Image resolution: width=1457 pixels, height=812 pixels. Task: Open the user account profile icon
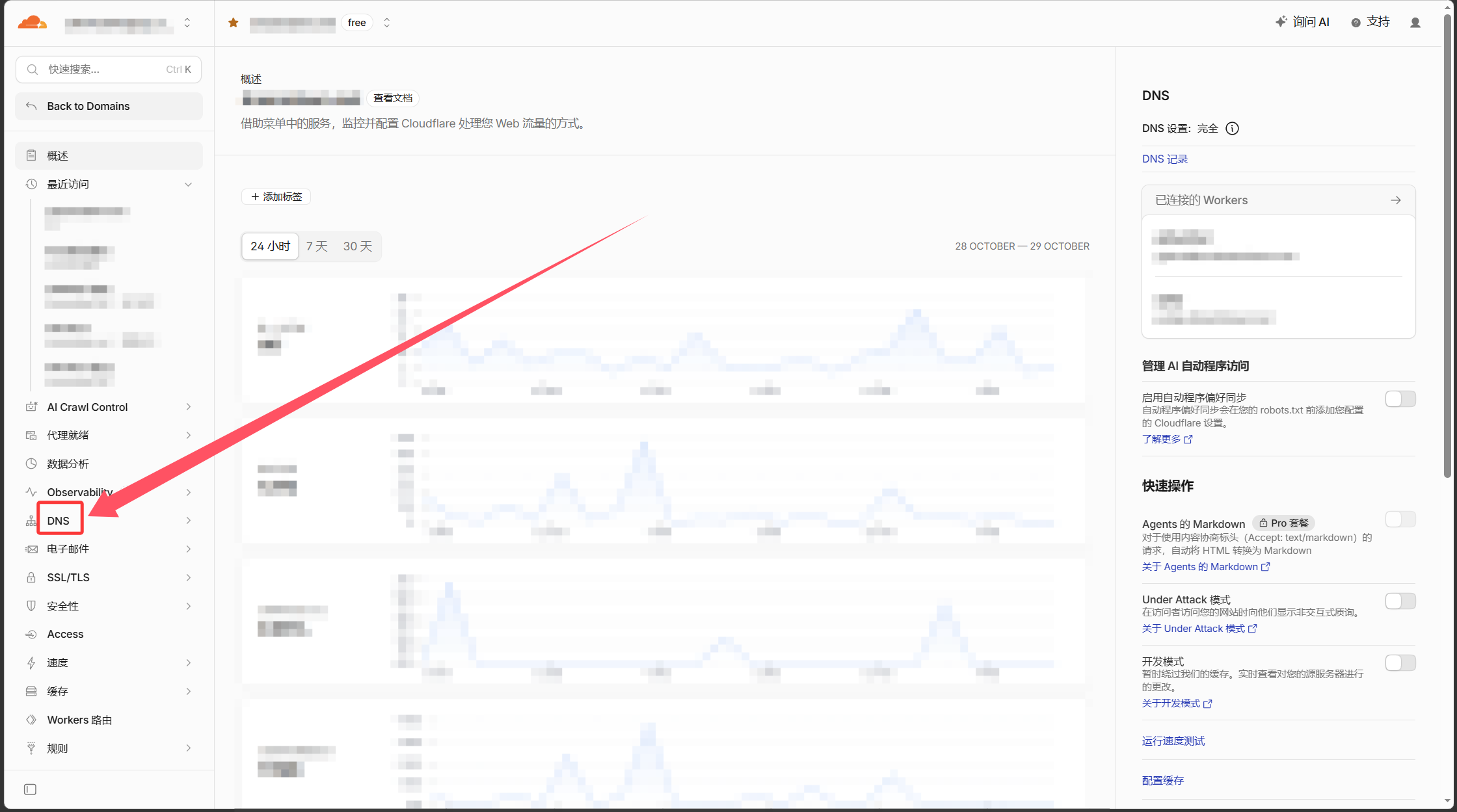point(1415,23)
